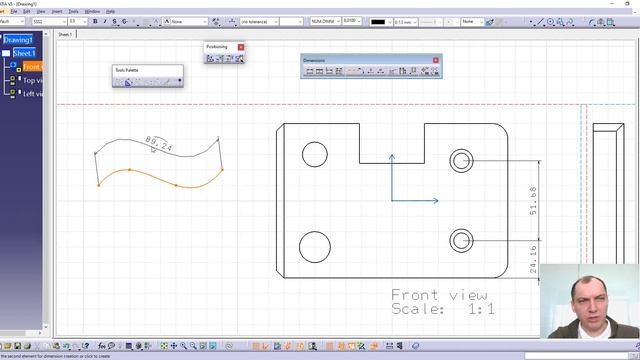Open the frame 'None' dropdown
Viewport: 640px width, 360px height.
click(x=189, y=21)
